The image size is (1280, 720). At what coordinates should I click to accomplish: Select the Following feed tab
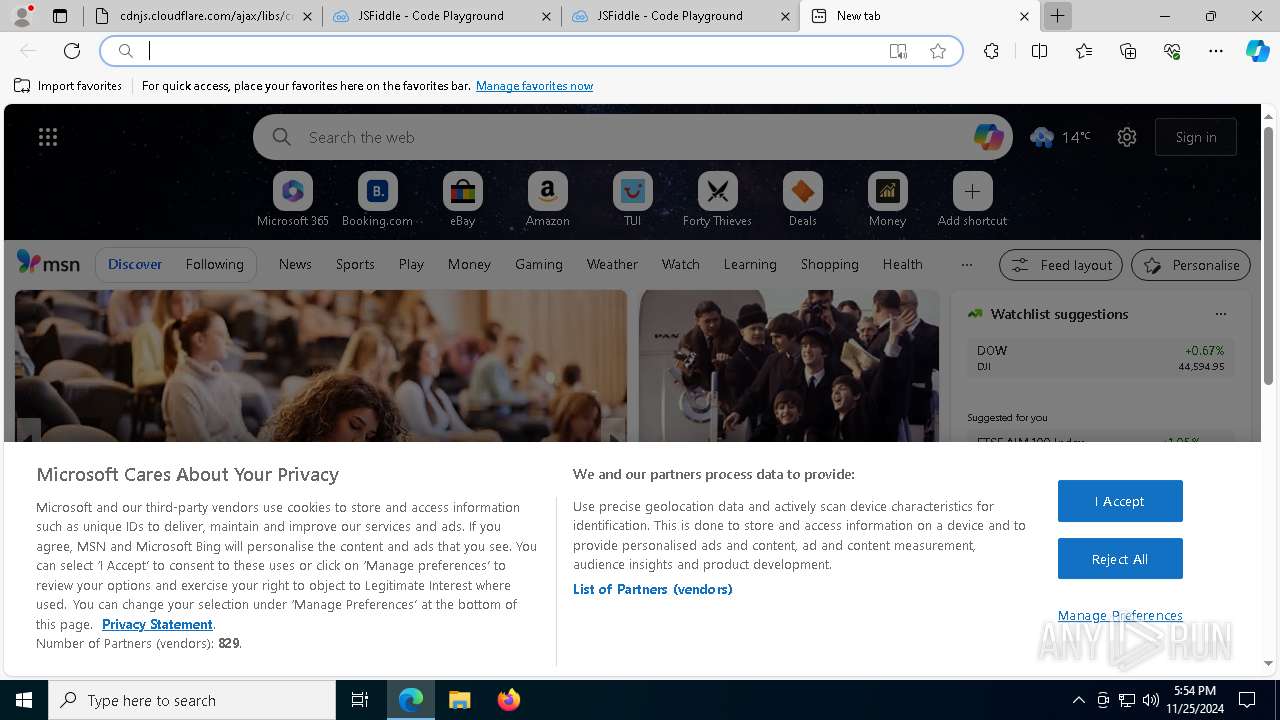click(x=214, y=264)
